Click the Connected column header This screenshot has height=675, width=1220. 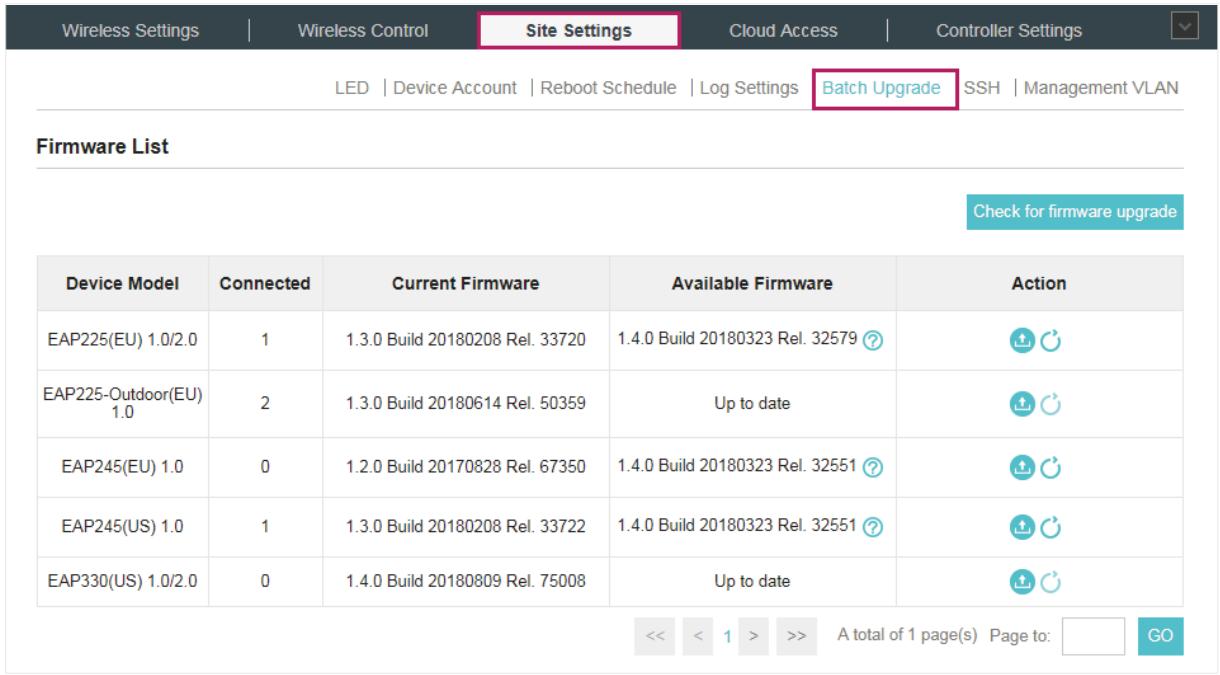(265, 284)
